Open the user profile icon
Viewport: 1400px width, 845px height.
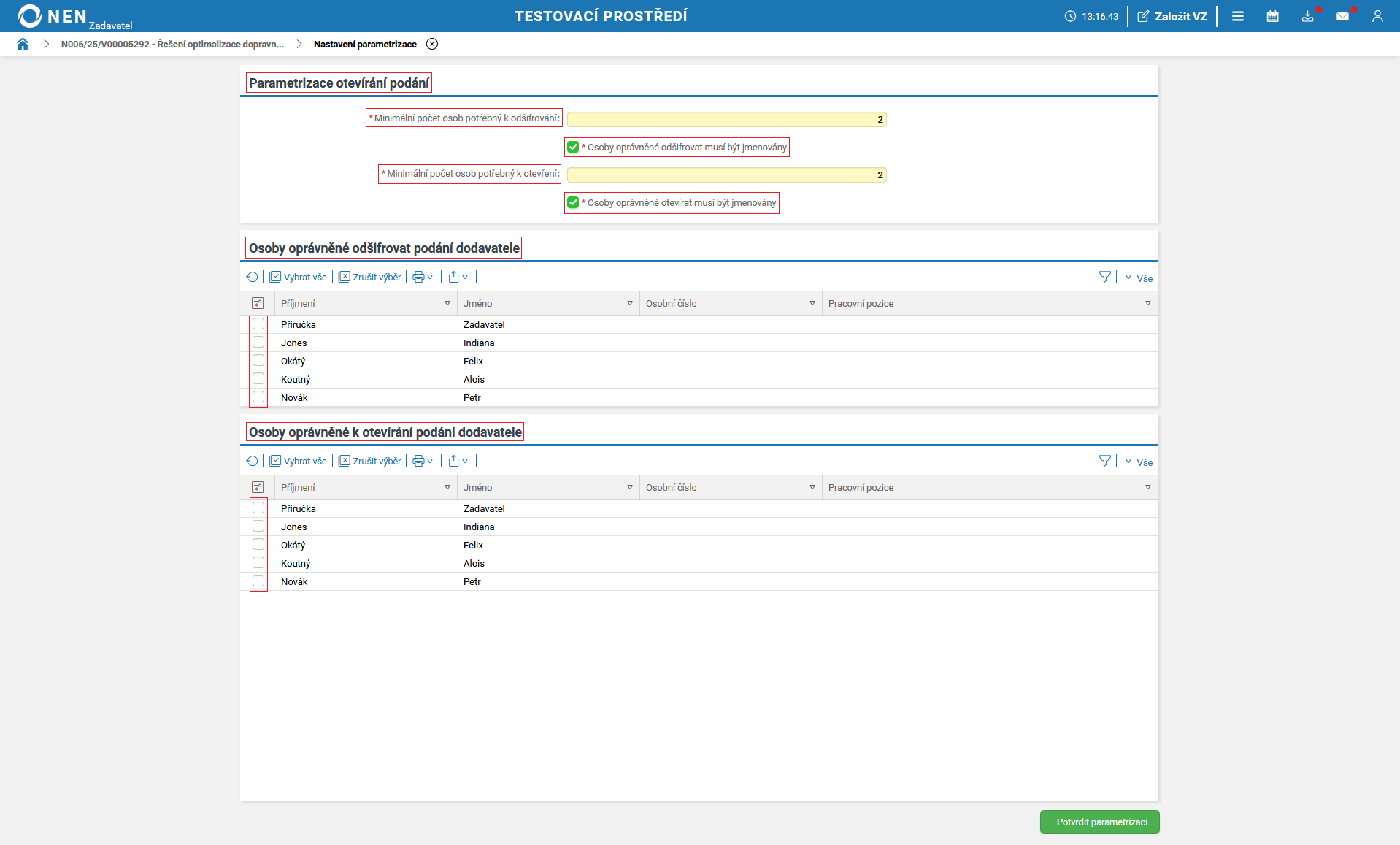click(1377, 16)
